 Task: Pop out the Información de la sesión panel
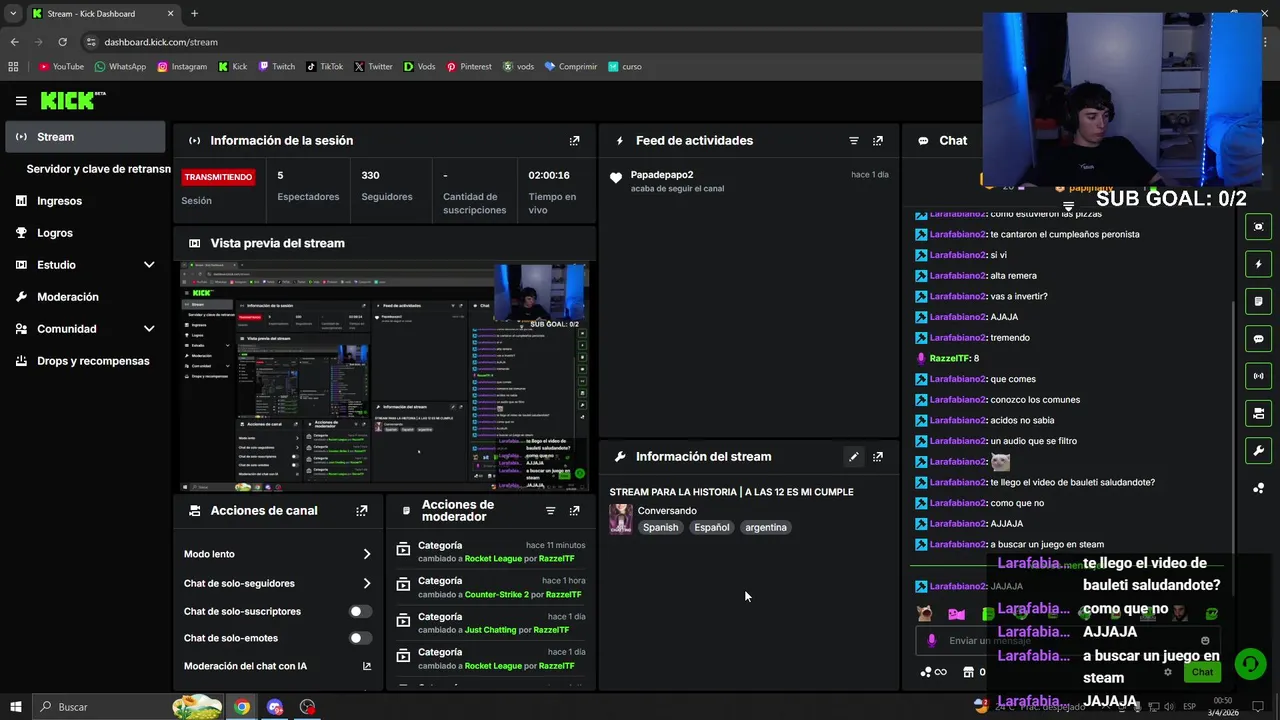(x=574, y=141)
